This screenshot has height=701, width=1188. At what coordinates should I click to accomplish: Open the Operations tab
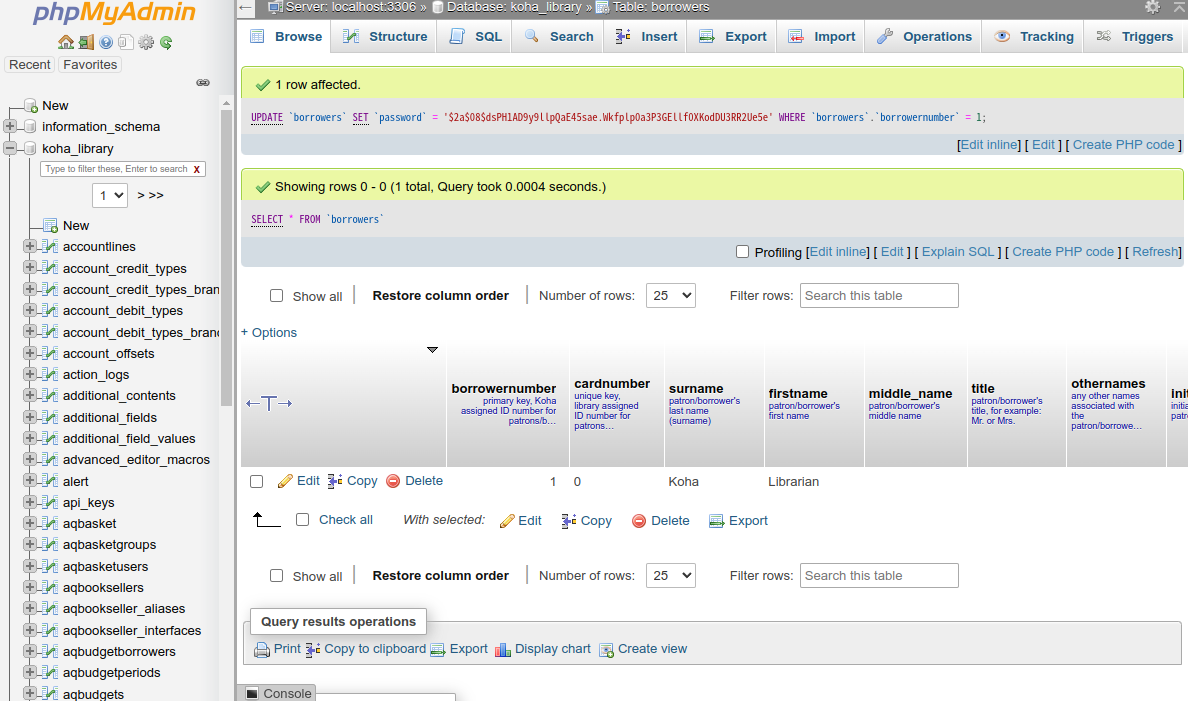tap(924, 36)
